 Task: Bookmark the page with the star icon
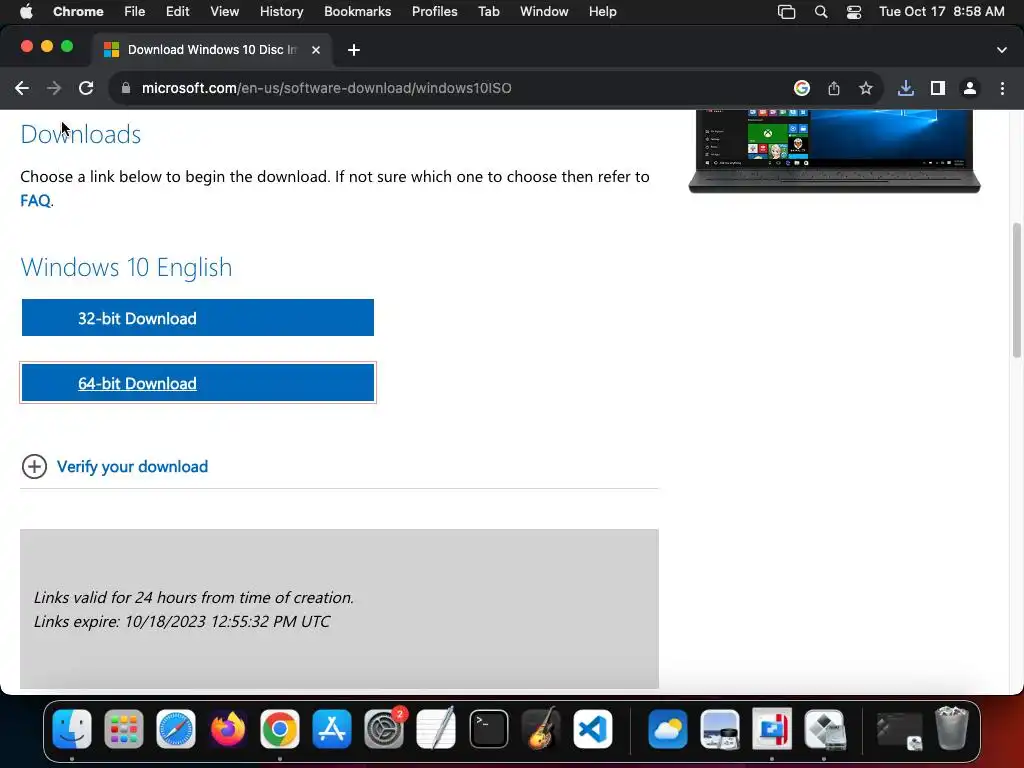(x=866, y=88)
